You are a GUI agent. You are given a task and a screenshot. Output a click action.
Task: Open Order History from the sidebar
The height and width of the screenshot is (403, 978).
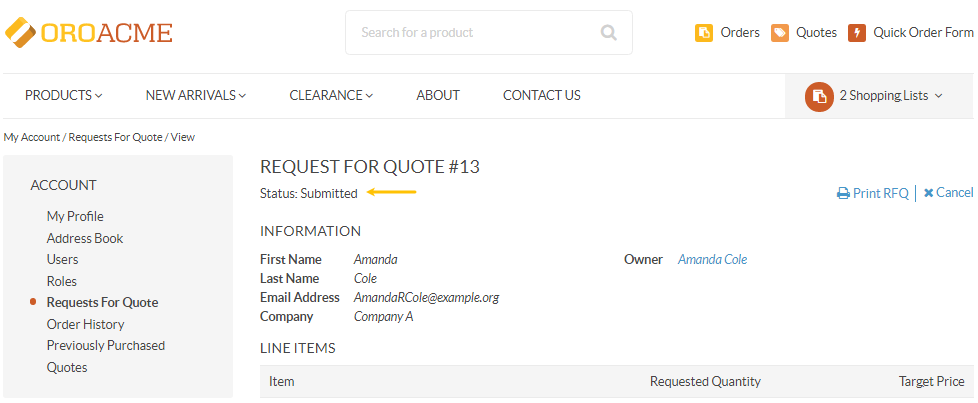85,324
